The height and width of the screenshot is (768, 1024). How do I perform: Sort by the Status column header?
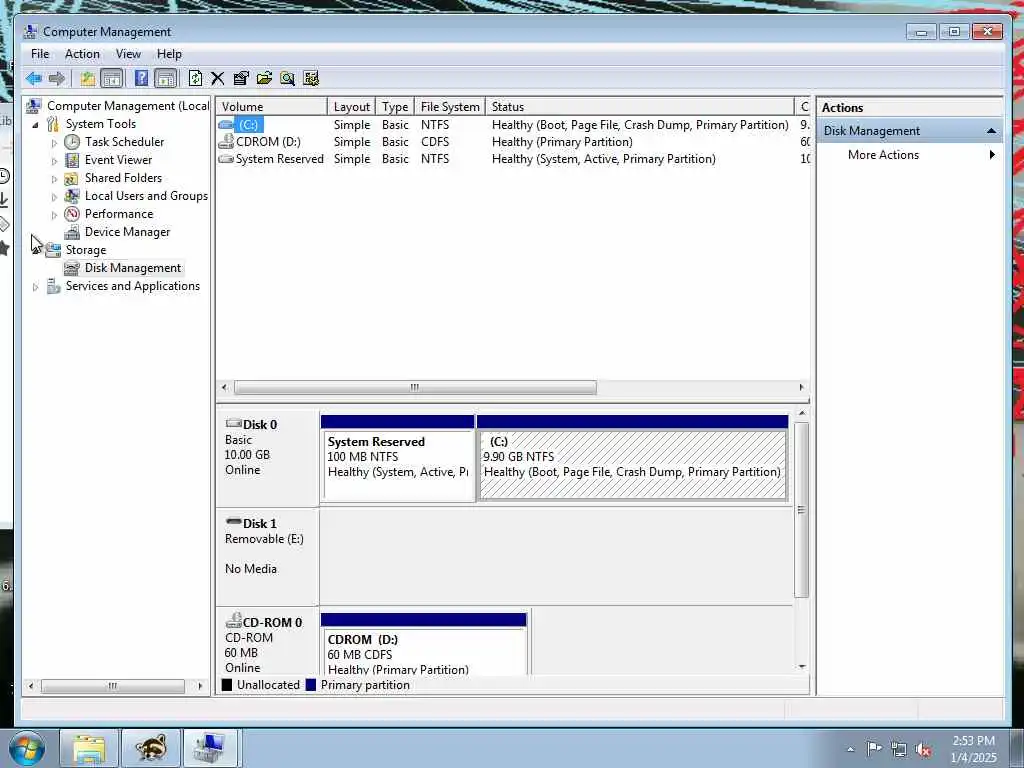[x=639, y=106]
